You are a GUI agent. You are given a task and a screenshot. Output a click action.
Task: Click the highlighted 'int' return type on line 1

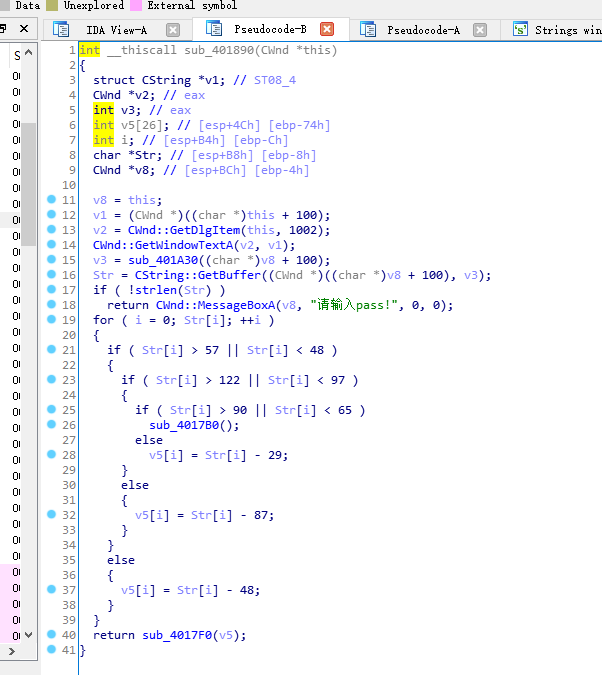(90, 50)
